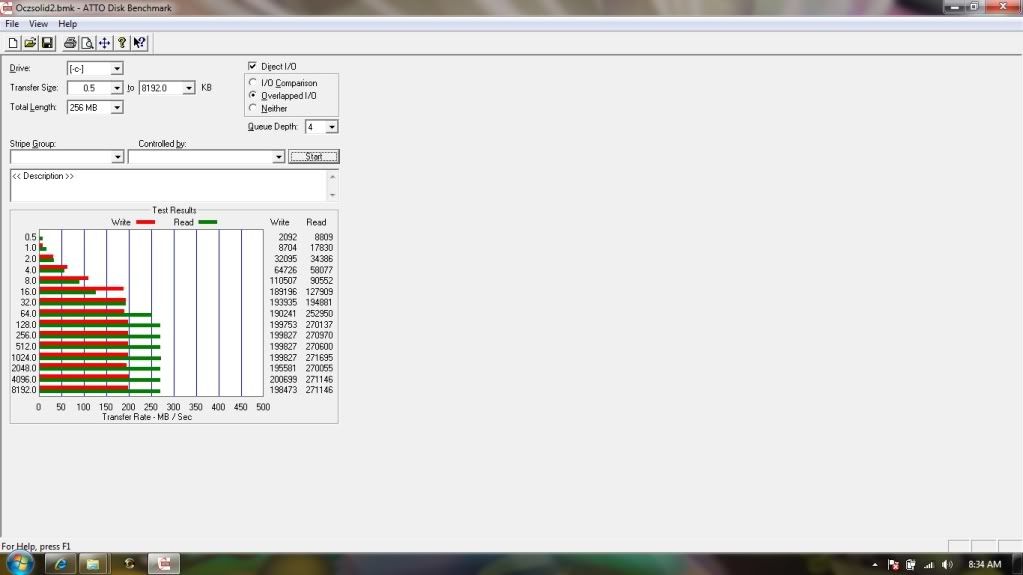This screenshot has height=575, width=1023.
Task: Open the Queue Depth dropdown
Action: 331,127
